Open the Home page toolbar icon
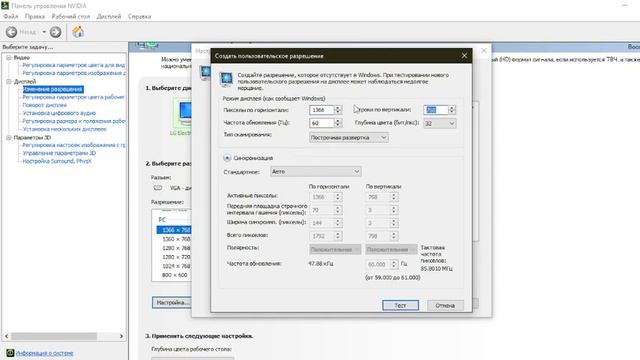The image size is (640, 360). 78,32
